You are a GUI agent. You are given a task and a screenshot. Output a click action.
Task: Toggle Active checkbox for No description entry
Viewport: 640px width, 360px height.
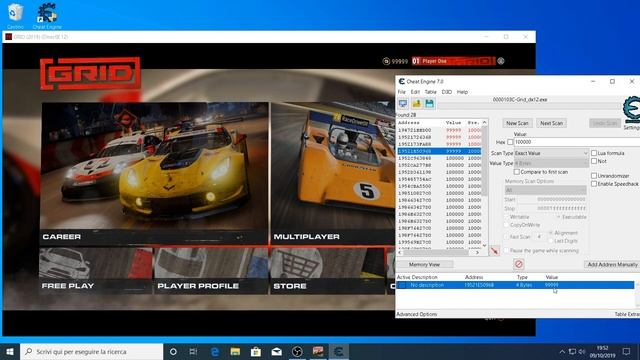(x=402, y=285)
